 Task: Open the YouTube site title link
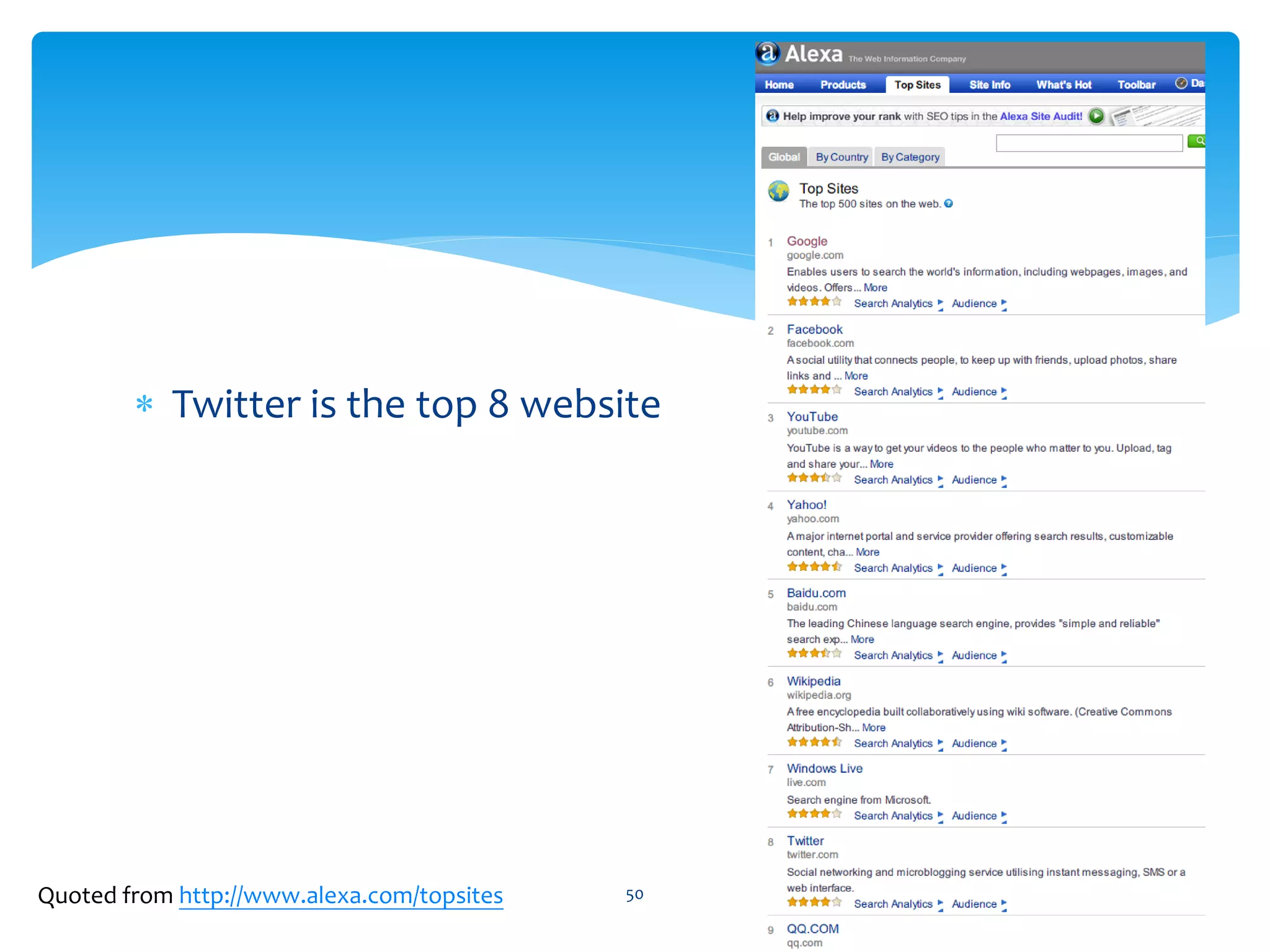pos(812,417)
